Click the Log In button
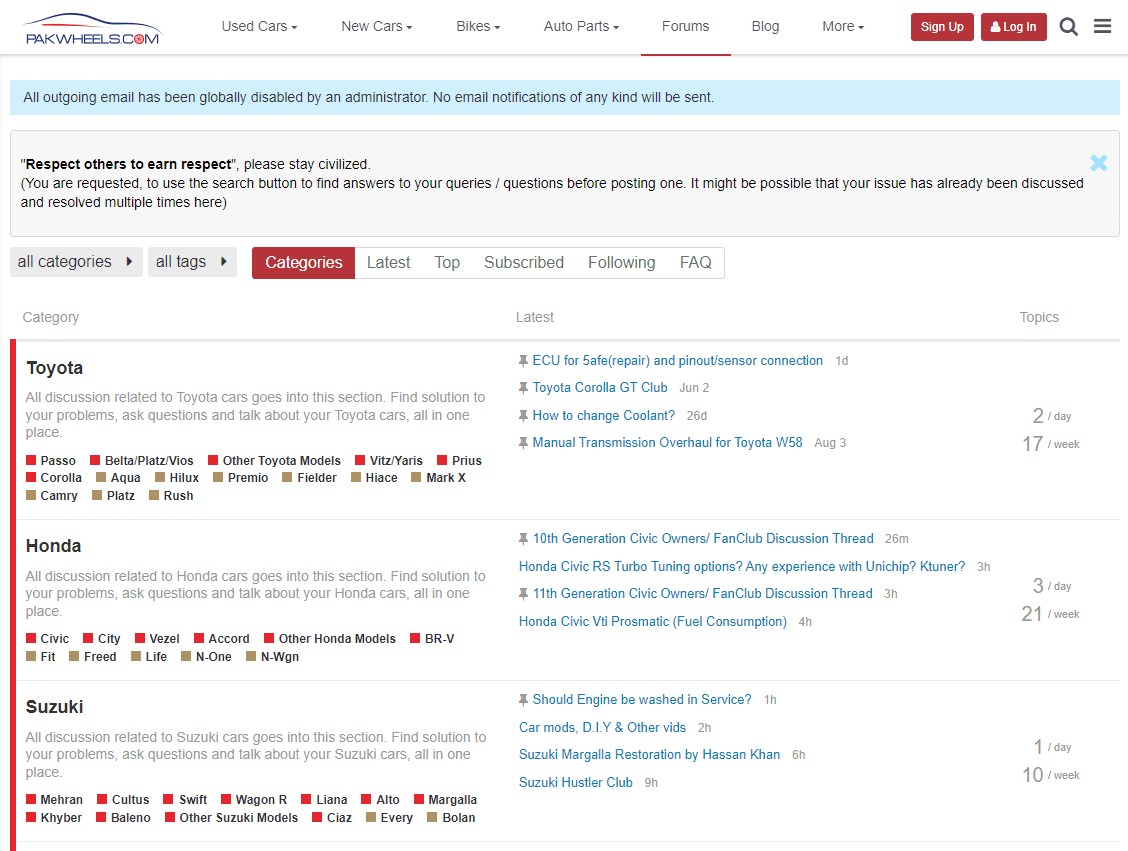1128x851 pixels. tap(1014, 27)
